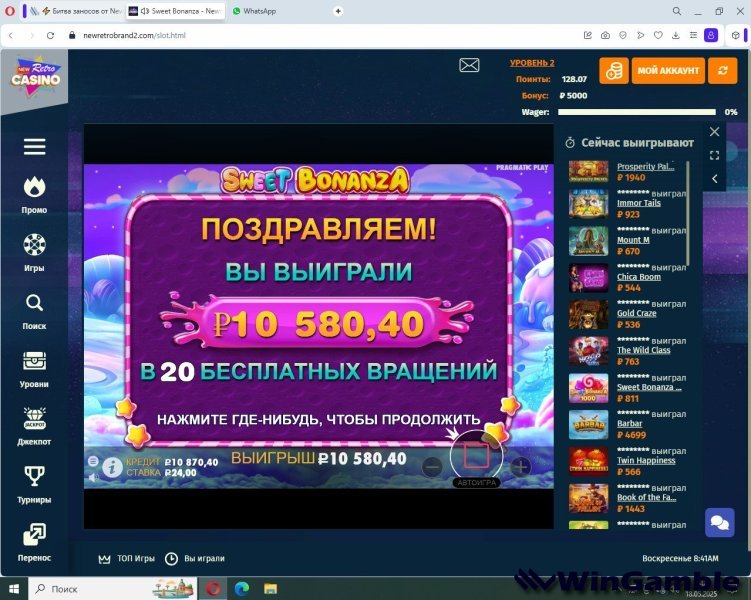Image resolution: width=751 pixels, height=600 pixels.
Task: Click the mail envelope icon
Action: click(x=469, y=65)
